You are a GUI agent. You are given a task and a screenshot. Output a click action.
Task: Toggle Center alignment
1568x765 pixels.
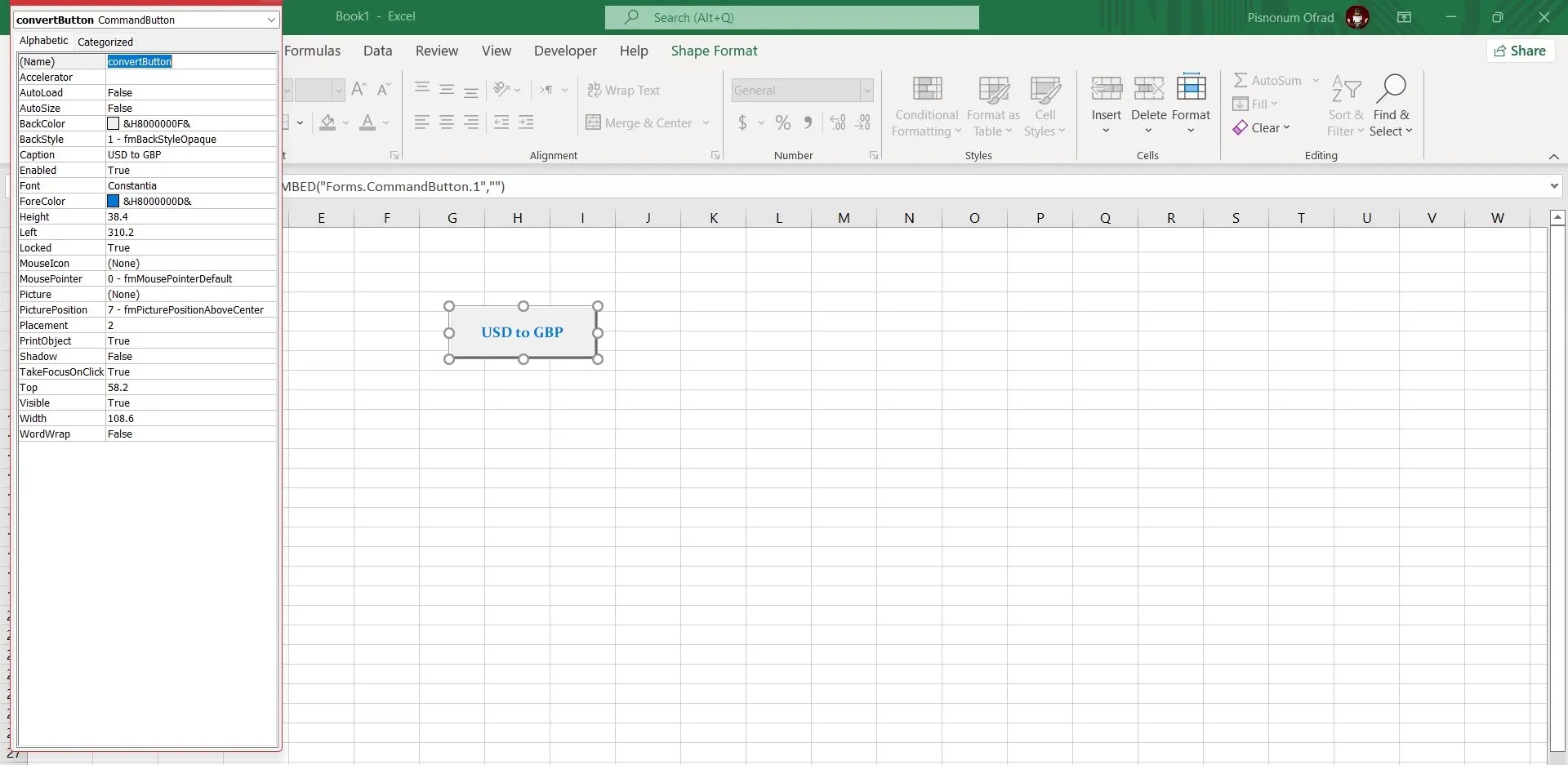(x=447, y=122)
